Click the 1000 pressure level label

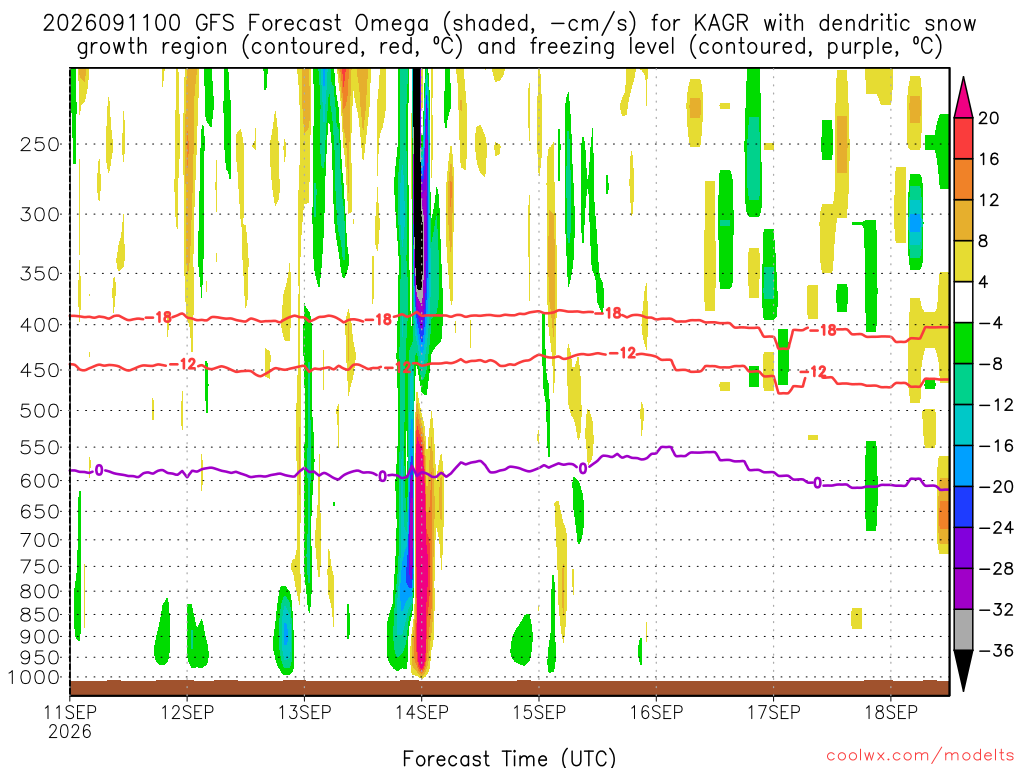[34, 678]
